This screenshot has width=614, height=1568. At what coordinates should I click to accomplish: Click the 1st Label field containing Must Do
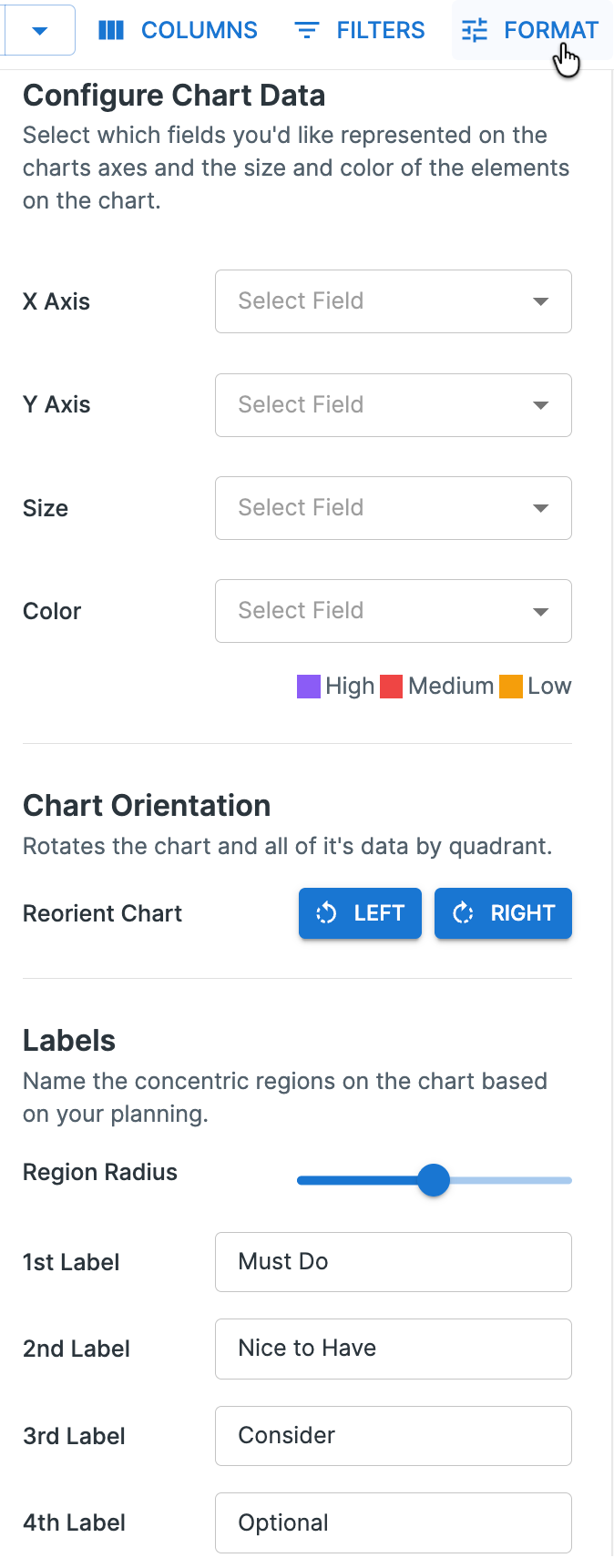pyautogui.click(x=393, y=1262)
